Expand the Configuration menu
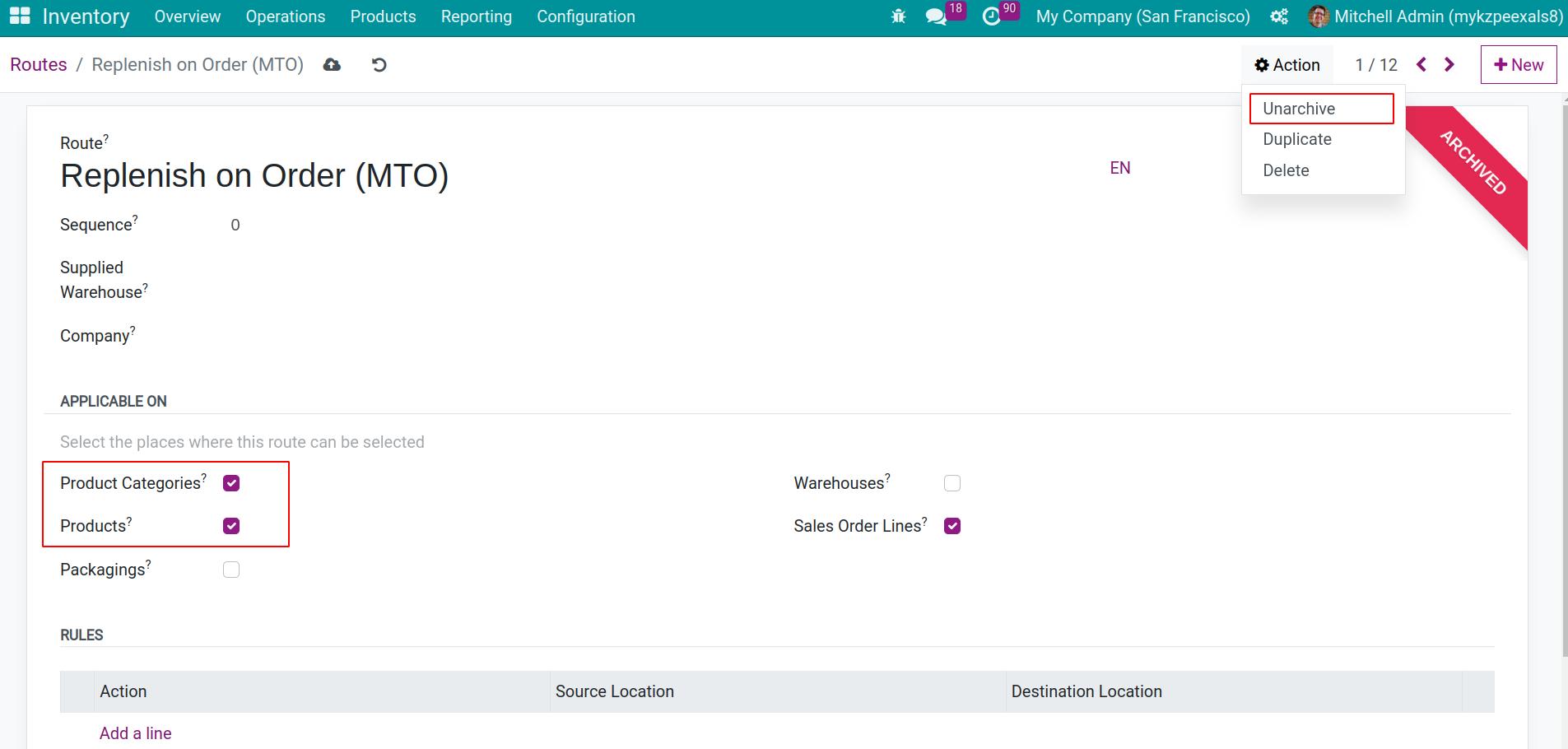 586,16
